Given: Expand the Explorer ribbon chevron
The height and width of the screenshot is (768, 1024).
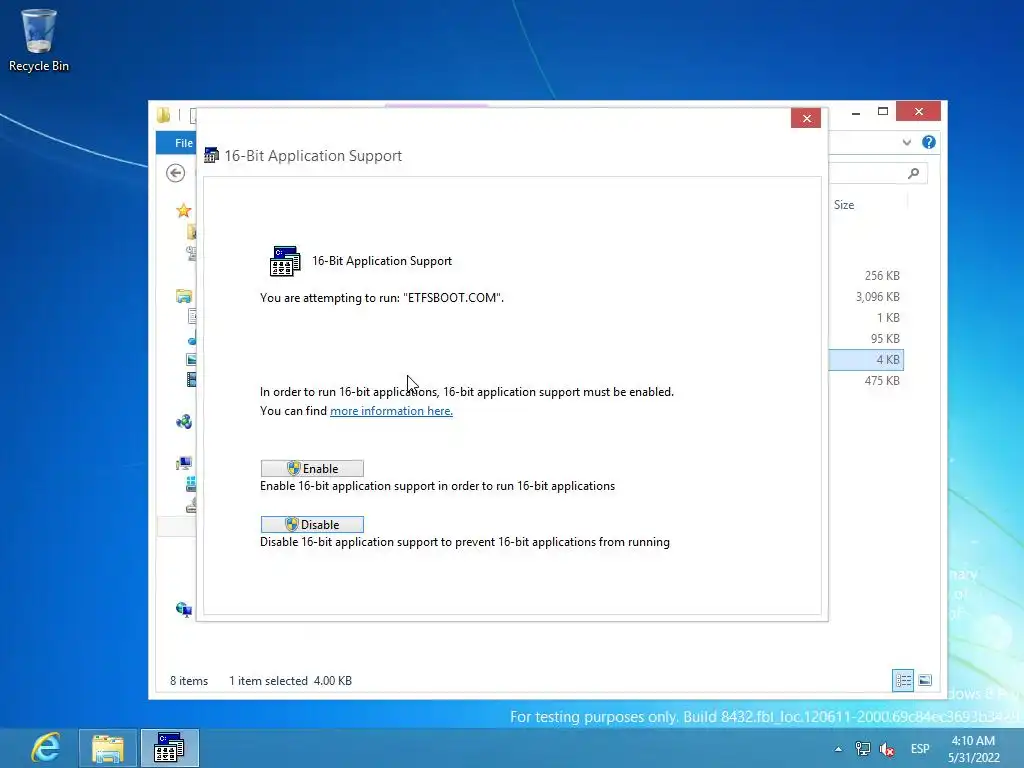Looking at the screenshot, I should (906, 142).
